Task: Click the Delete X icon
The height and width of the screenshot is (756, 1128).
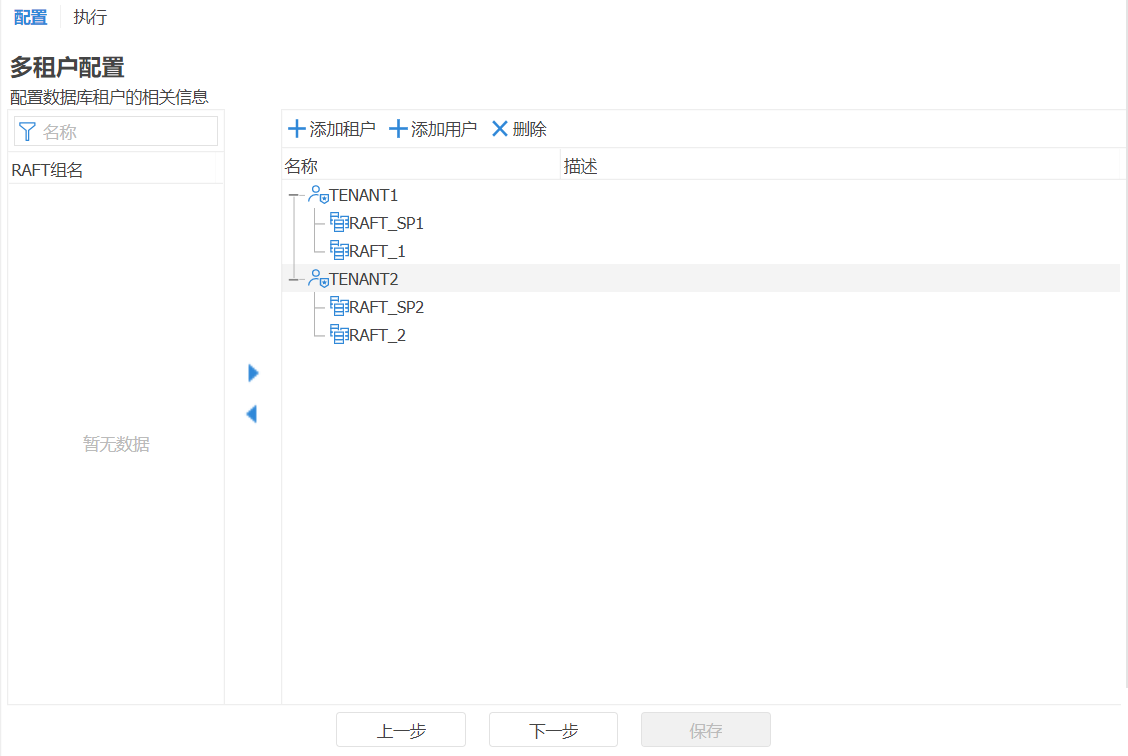Action: point(500,129)
